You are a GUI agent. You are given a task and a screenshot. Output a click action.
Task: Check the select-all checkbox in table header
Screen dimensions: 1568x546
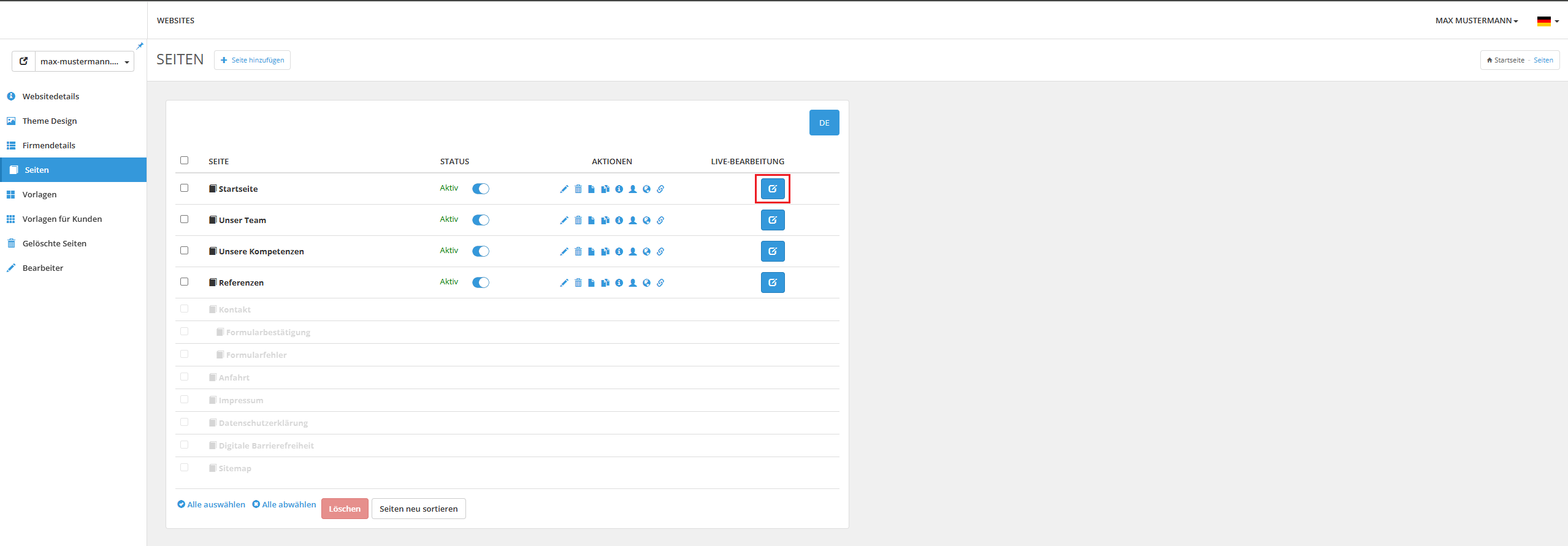click(184, 161)
